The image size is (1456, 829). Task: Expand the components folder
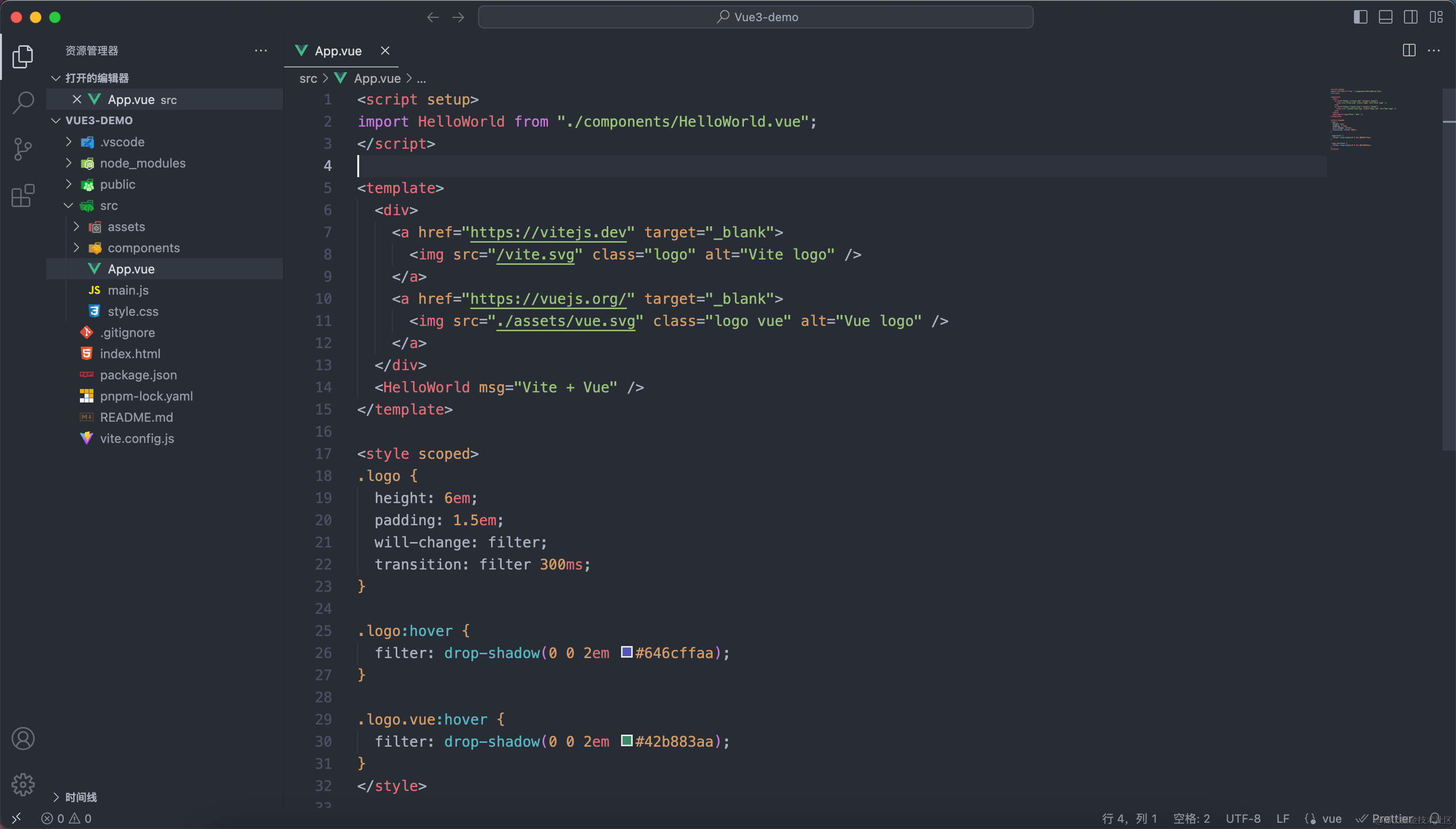[76, 247]
